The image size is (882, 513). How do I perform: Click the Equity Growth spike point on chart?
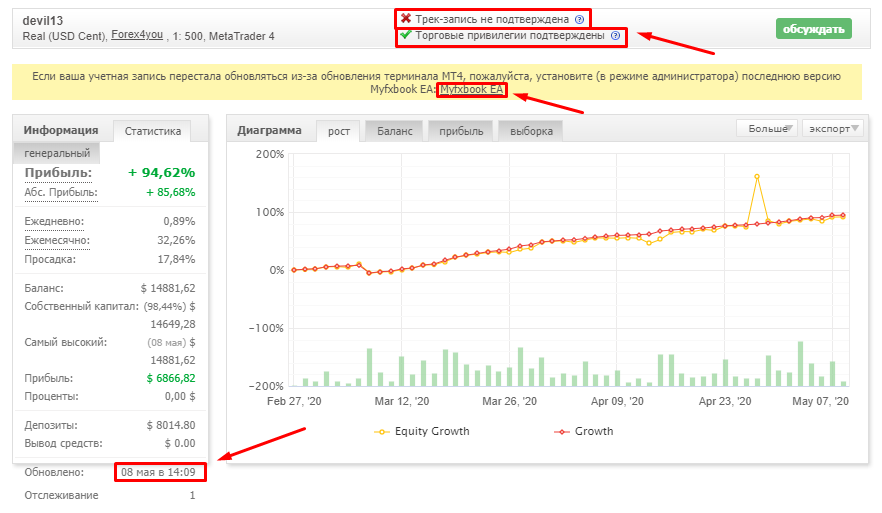coord(757,177)
